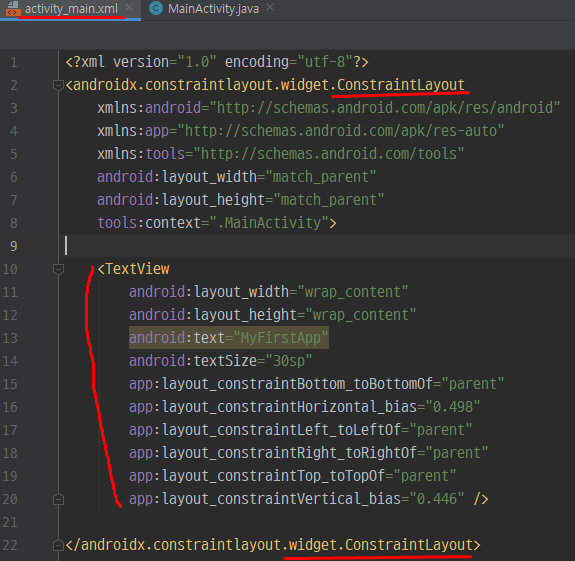Click android:layout_height="wrap_content" on line 12
This screenshot has width=575, height=561.
pos(272,315)
